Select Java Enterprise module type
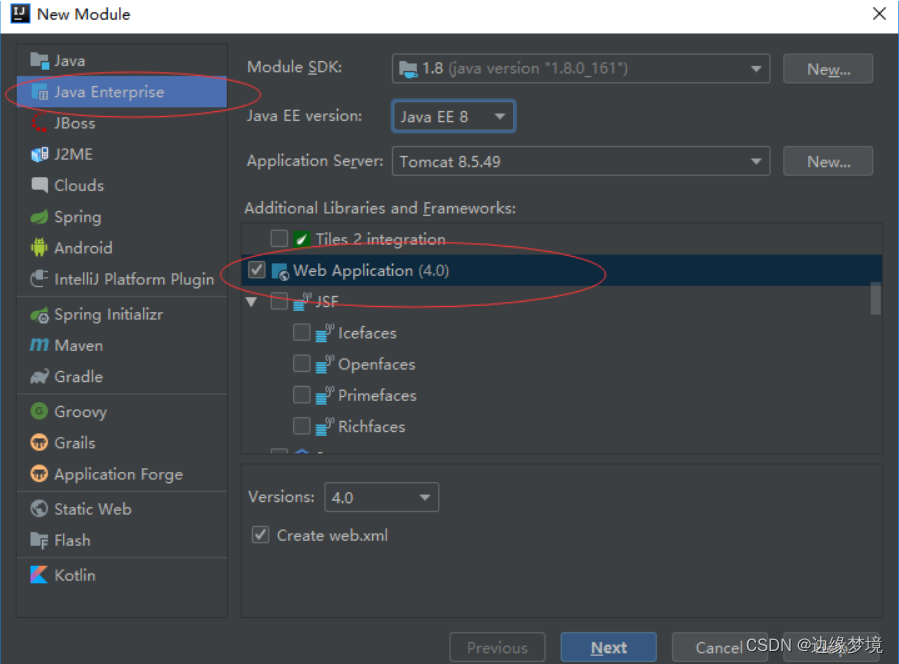This screenshot has width=899, height=664. coord(122,92)
